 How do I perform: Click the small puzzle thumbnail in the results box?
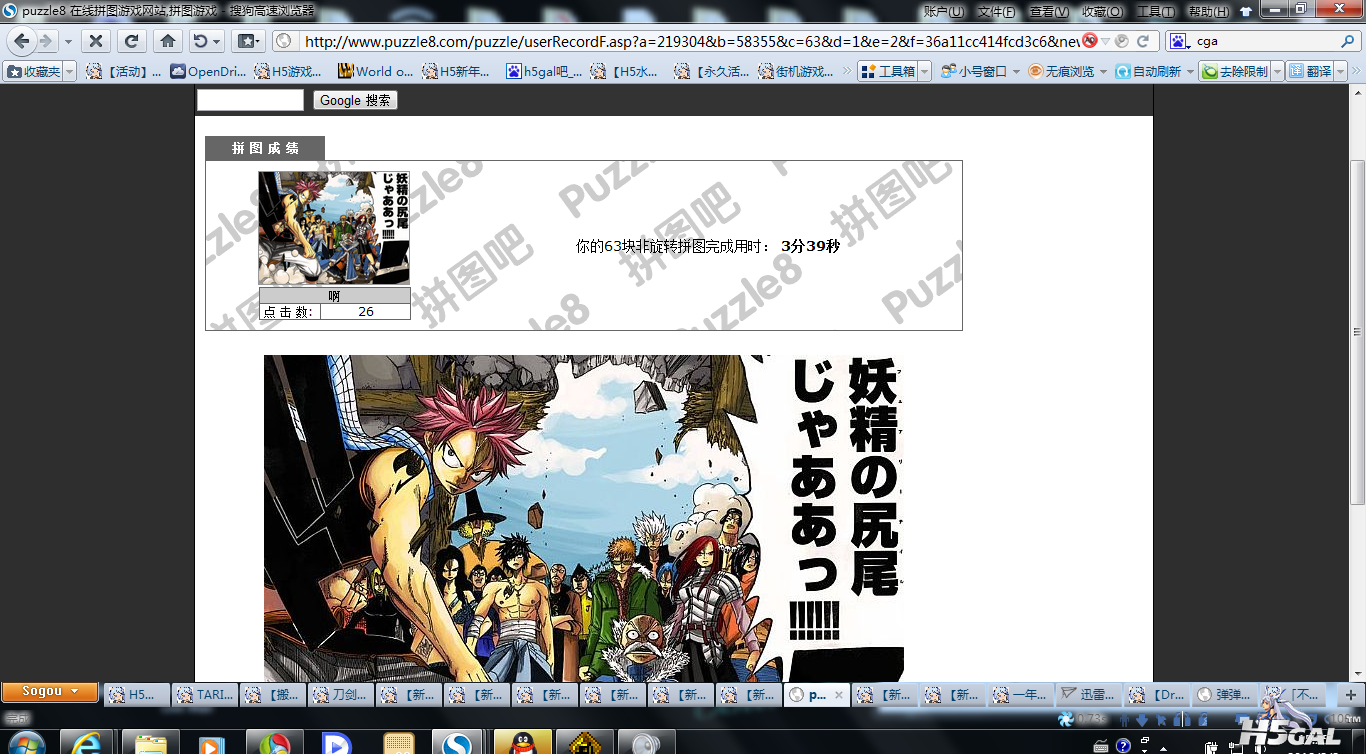[334, 227]
